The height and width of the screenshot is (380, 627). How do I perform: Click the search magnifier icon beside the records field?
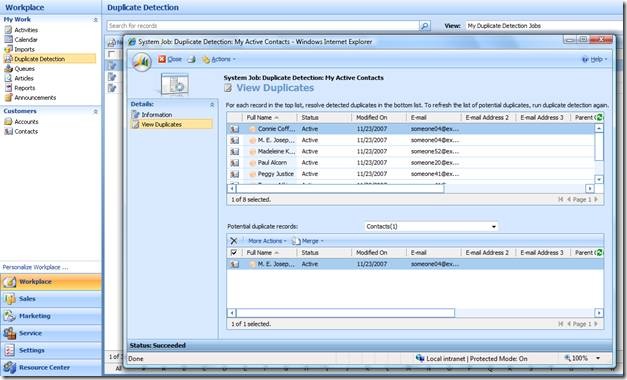click(425, 26)
